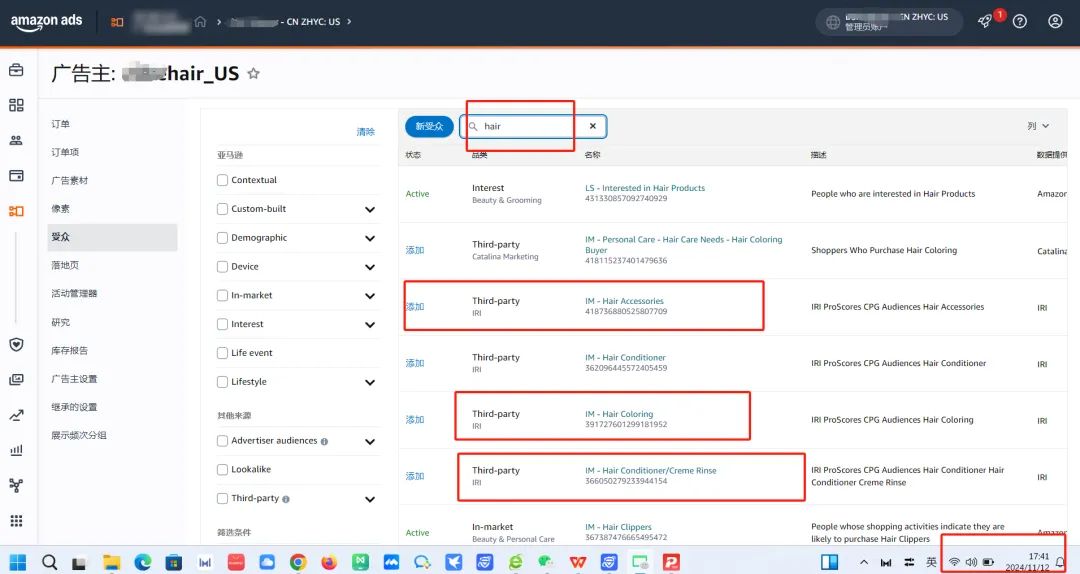Viewport: 1080px width, 574px height.
Task: Open the dashboard grid icon in sidebar
Action: point(16,105)
